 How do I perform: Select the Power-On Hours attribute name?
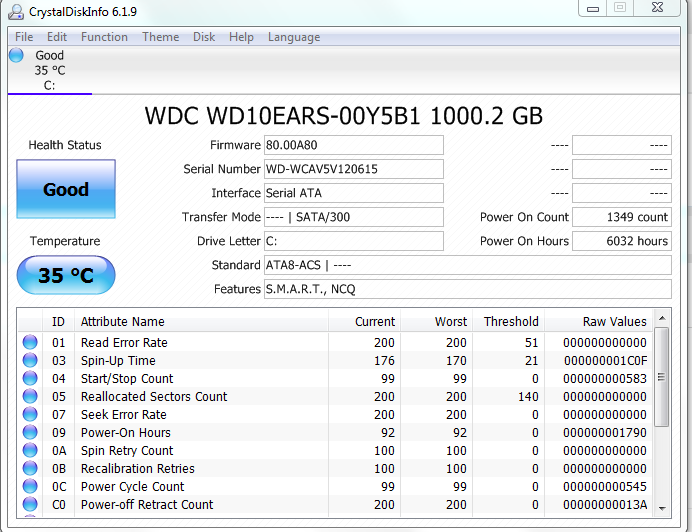tap(126, 433)
